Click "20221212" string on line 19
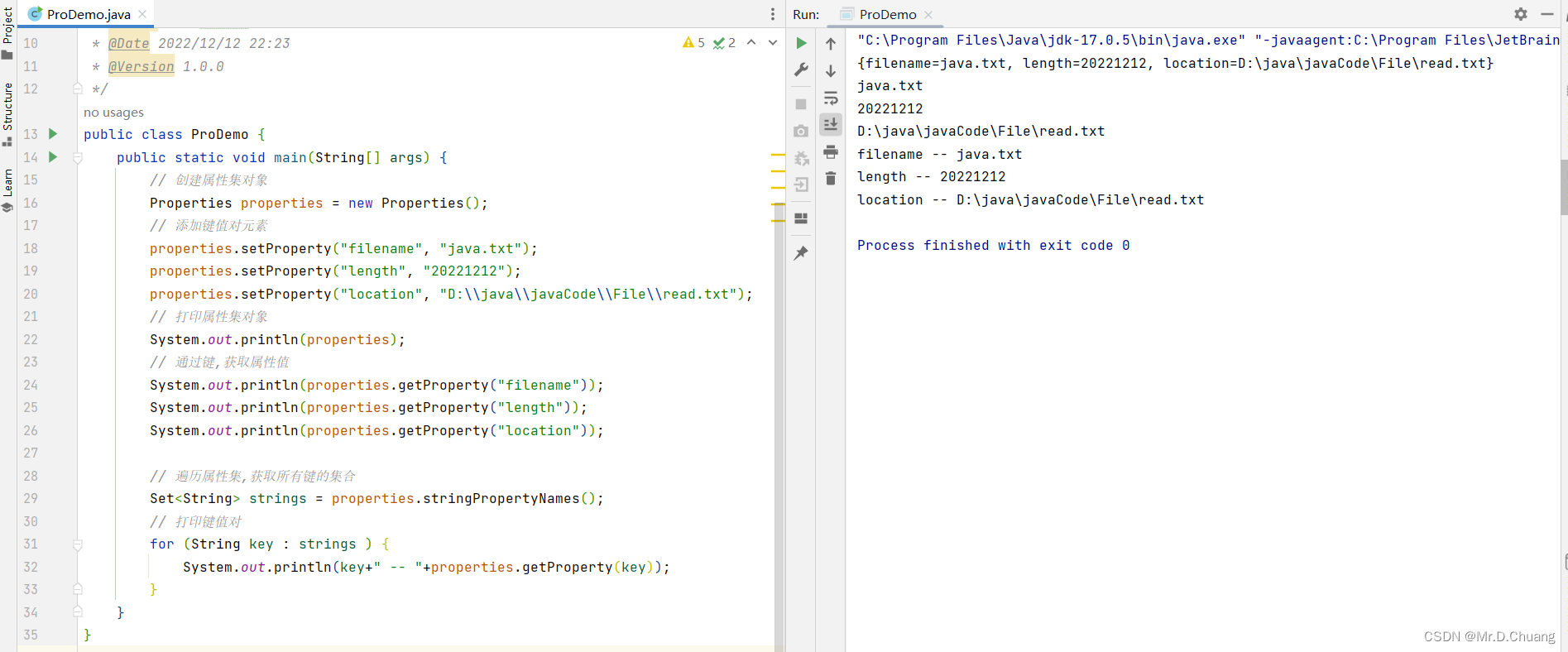1568x652 pixels. click(x=463, y=271)
